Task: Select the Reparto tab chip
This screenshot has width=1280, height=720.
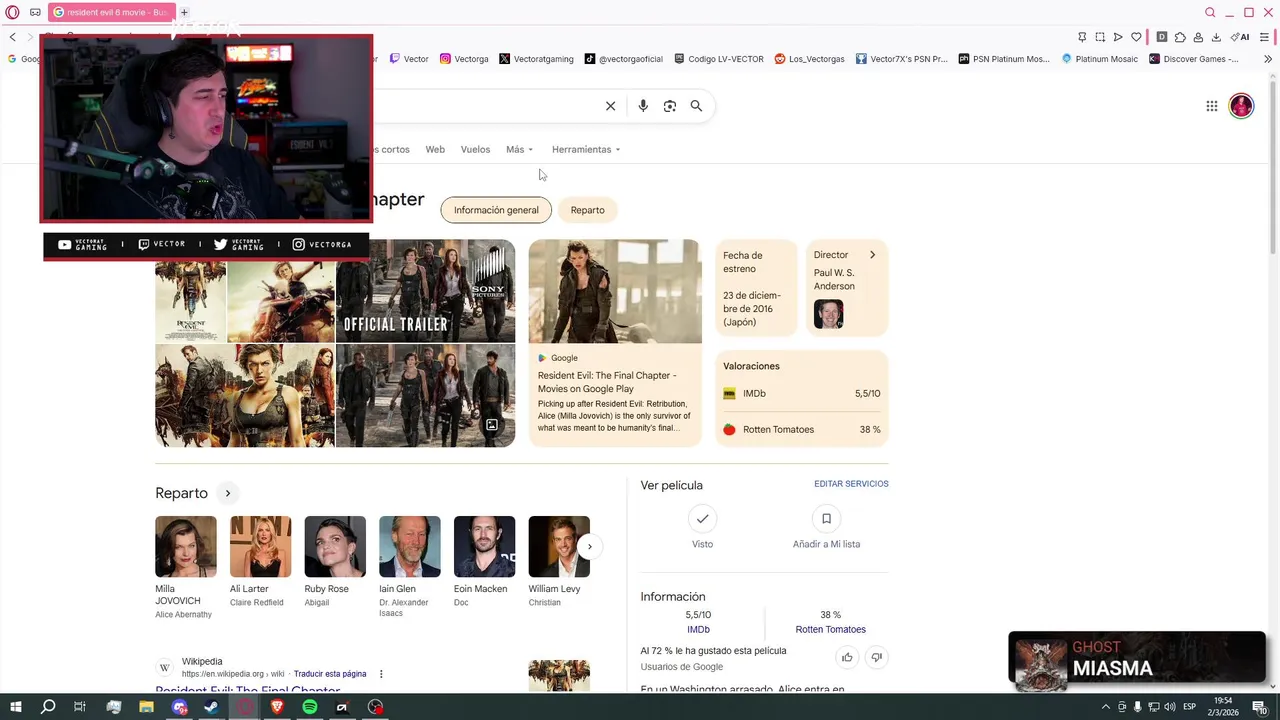Action: pyautogui.click(x=587, y=210)
